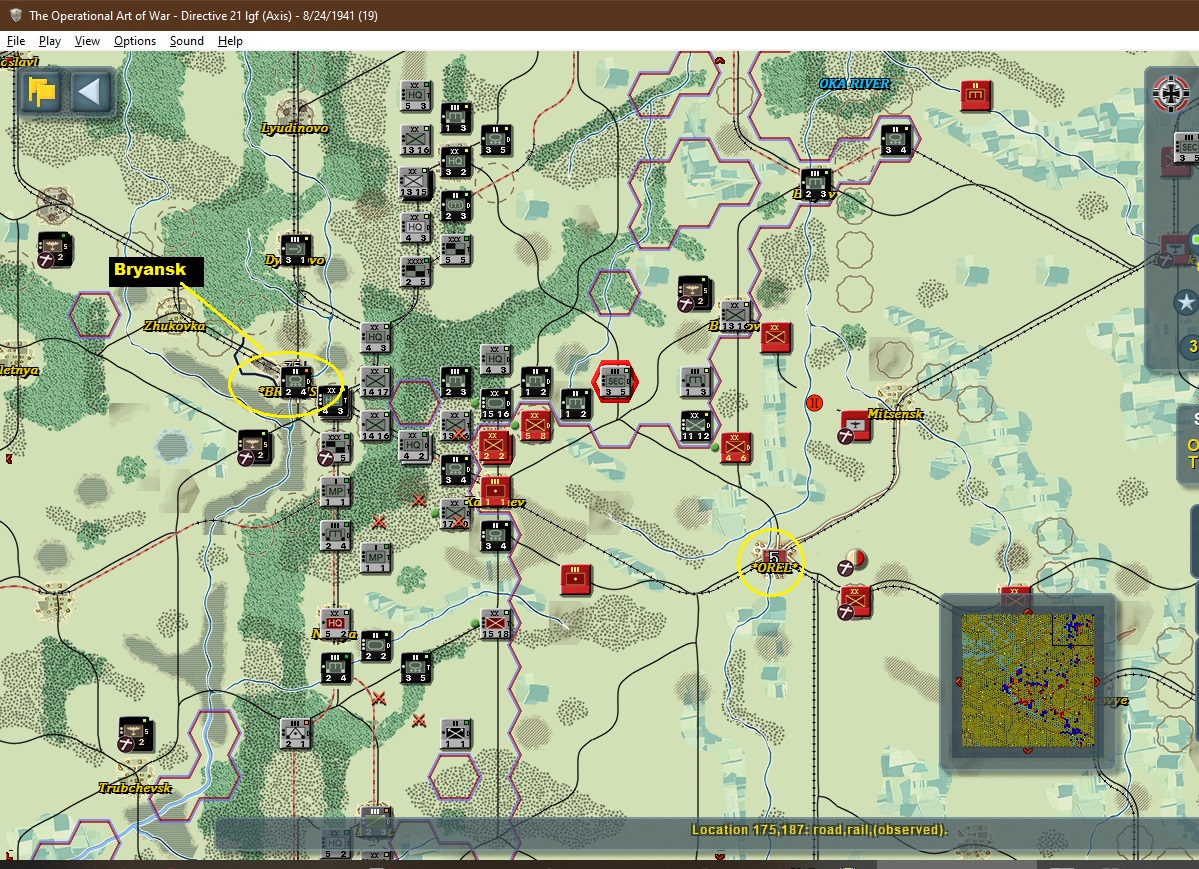This screenshot has height=869, width=1199.
Task: Click the Trubchevsk town label
Action: tap(135, 787)
